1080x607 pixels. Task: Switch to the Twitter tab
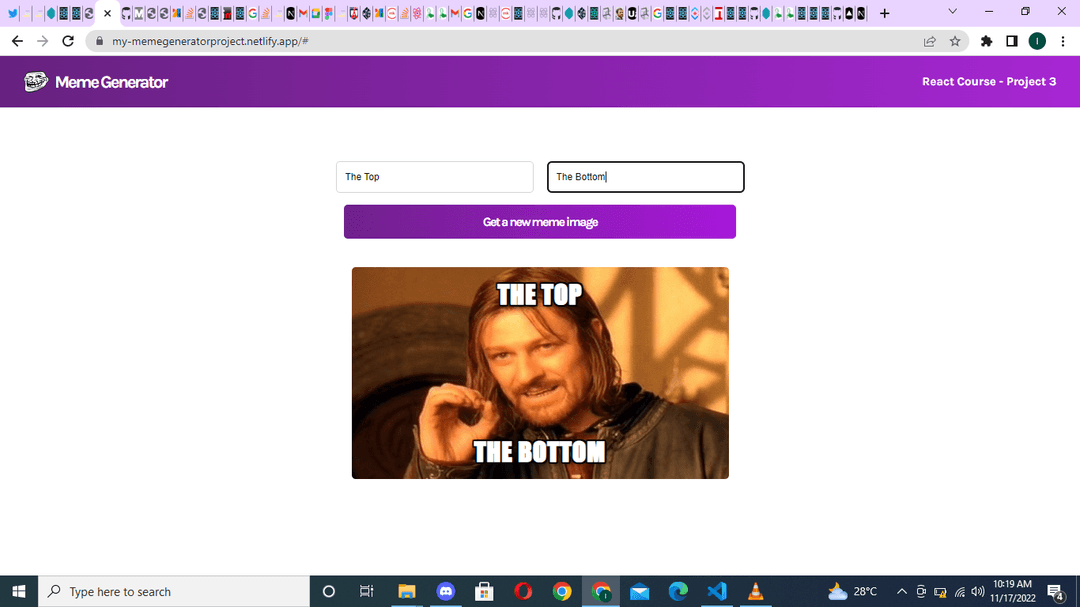[12, 13]
